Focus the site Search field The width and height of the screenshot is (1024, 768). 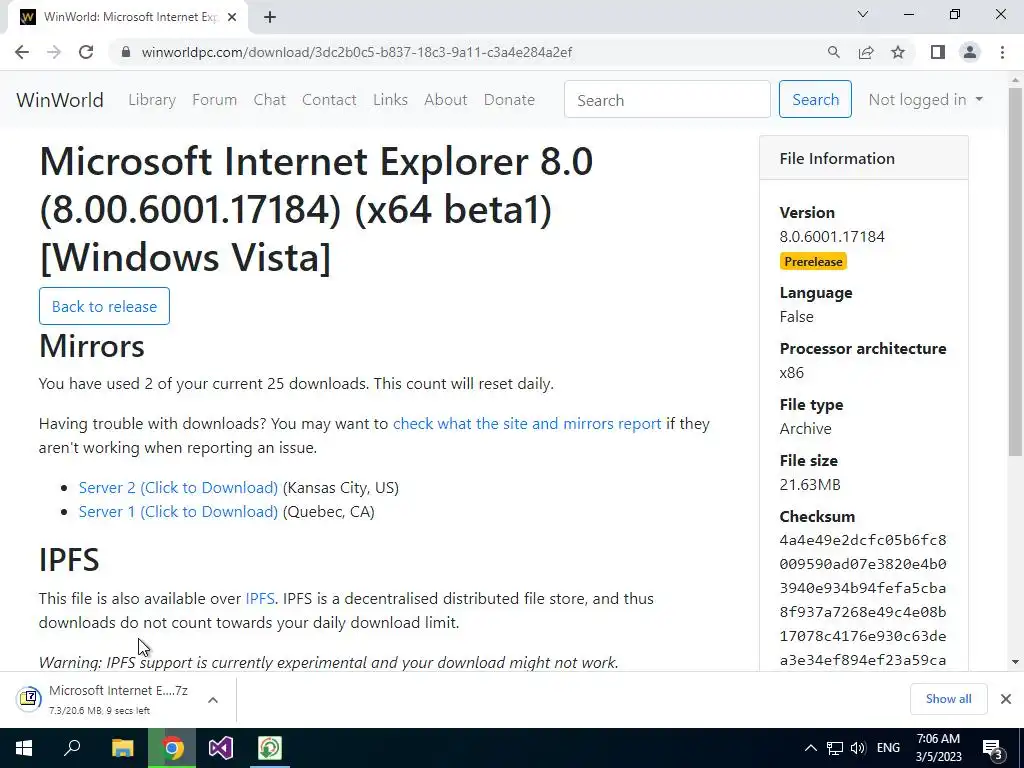pyautogui.click(x=667, y=100)
